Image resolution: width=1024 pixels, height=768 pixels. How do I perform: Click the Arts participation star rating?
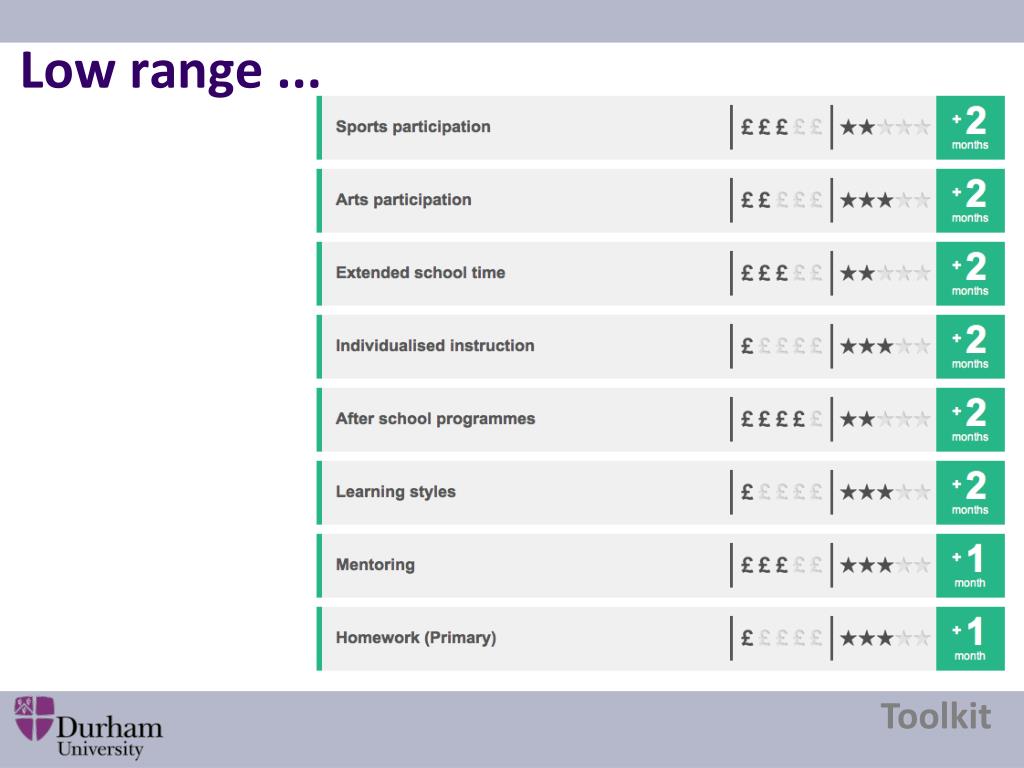[x=885, y=200]
